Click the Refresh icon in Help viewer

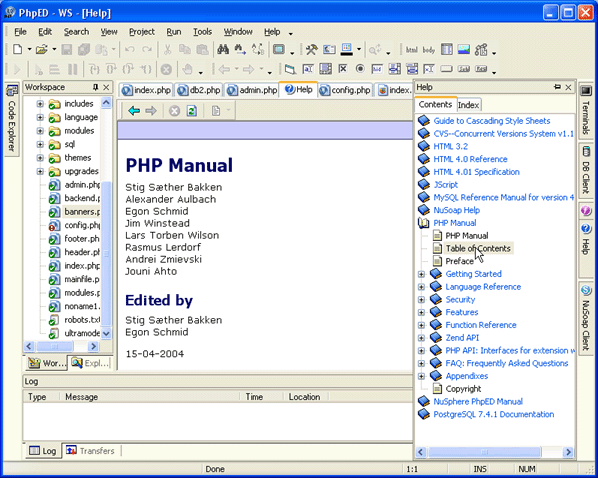point(191,111)
